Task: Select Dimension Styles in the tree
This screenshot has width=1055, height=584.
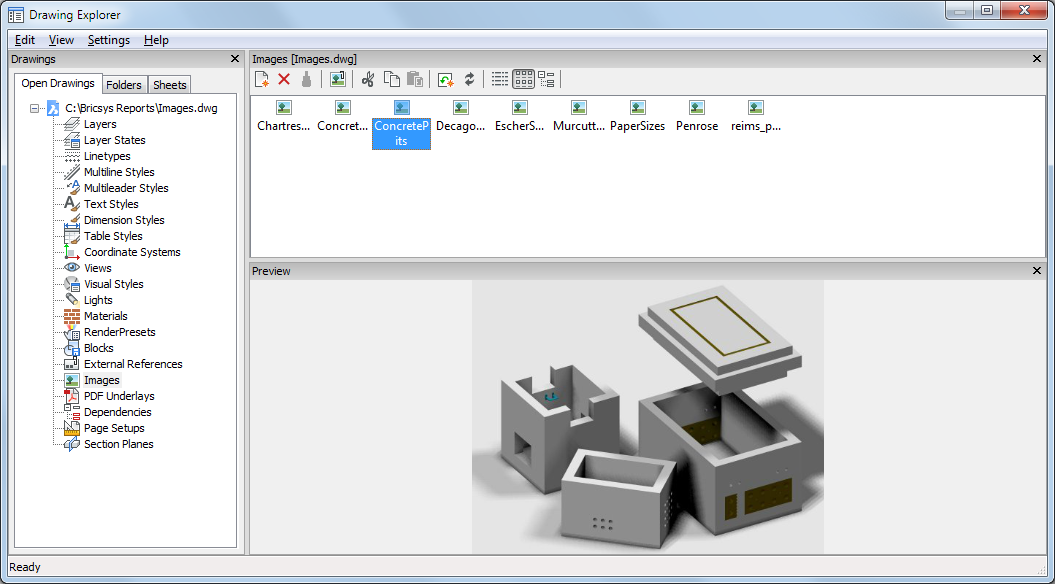Action: [124, 220]
